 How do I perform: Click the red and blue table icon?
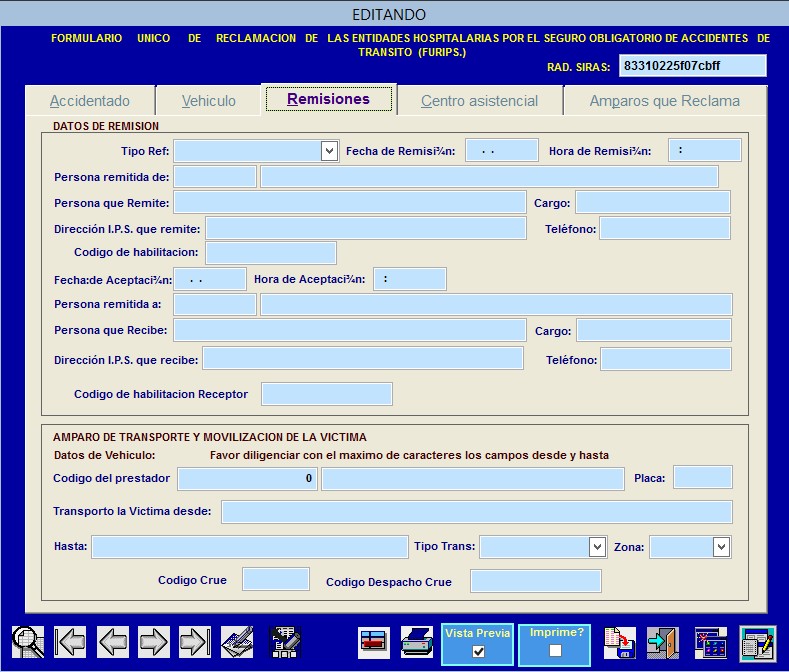[x=373, y=643]
